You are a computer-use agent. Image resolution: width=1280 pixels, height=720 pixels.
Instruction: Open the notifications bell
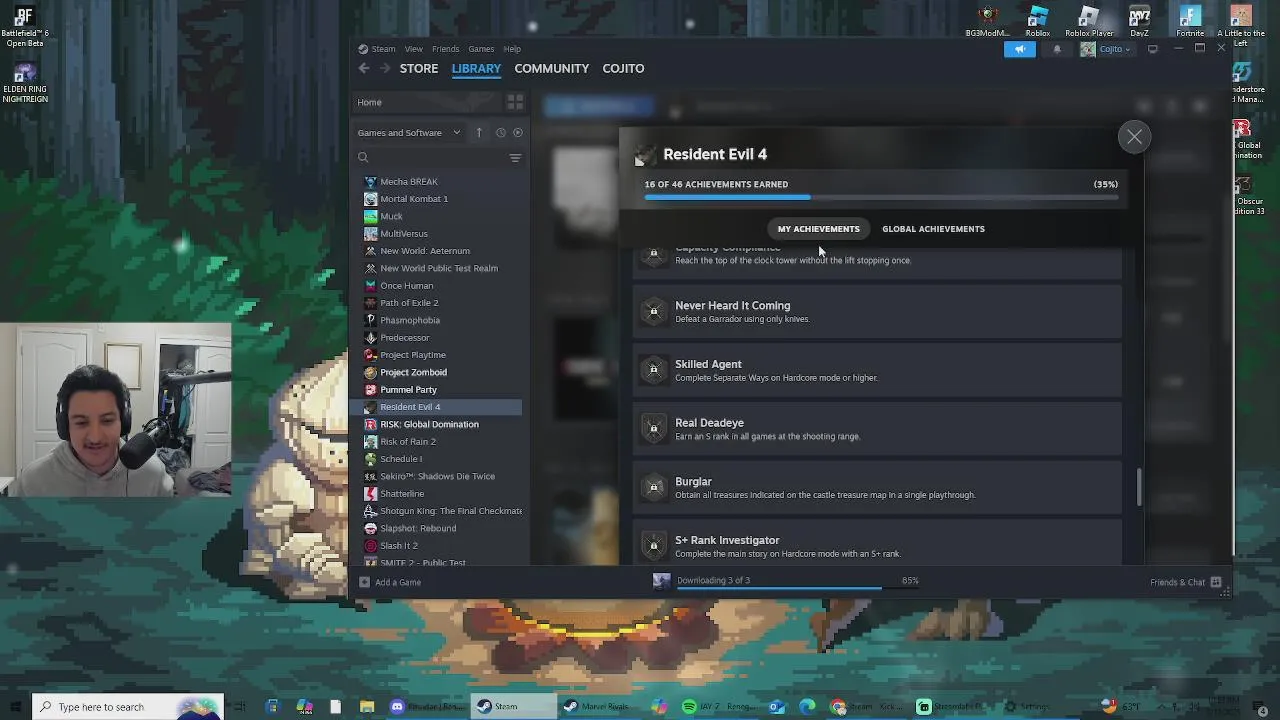pyautogui.click(x=1057, y=49)
